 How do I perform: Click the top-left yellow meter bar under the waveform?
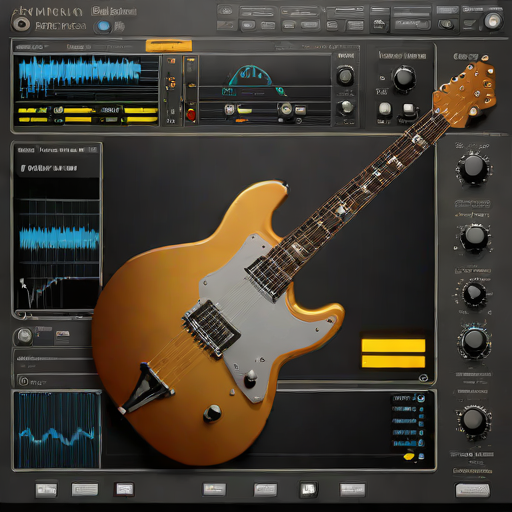pyautogui.click(x=32, y=110)
